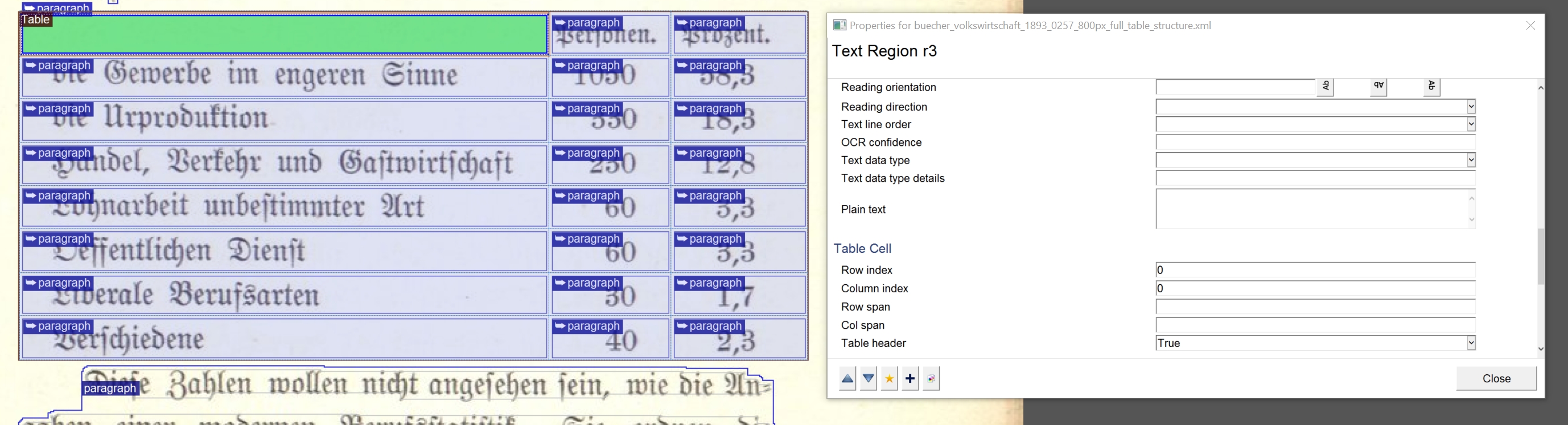This screenshot has width=1568, height=425.
Task: Click the yellow star button
Action: 890,379
